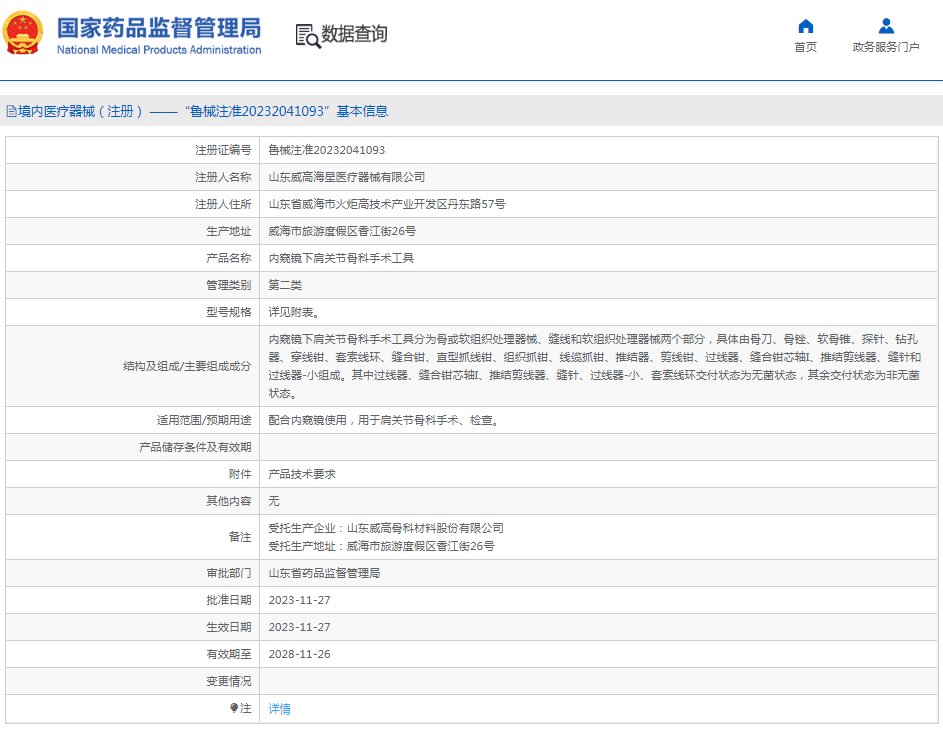The height and width of the screenshot is (729, 943).
Task: Select expiry date 2028-11-26
Action: click(299, 654)
